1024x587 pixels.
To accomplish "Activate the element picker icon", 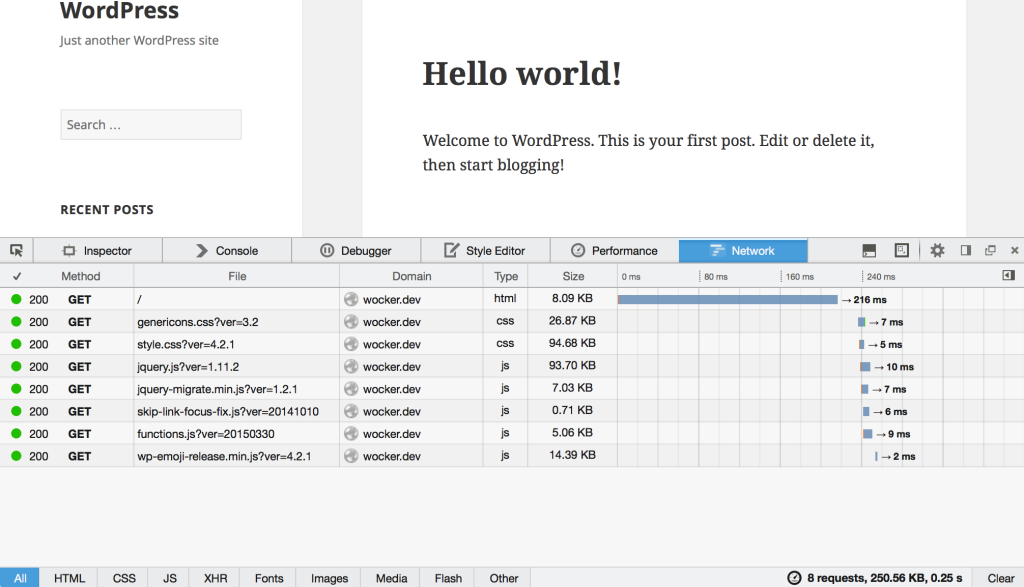I will point(16,250).
